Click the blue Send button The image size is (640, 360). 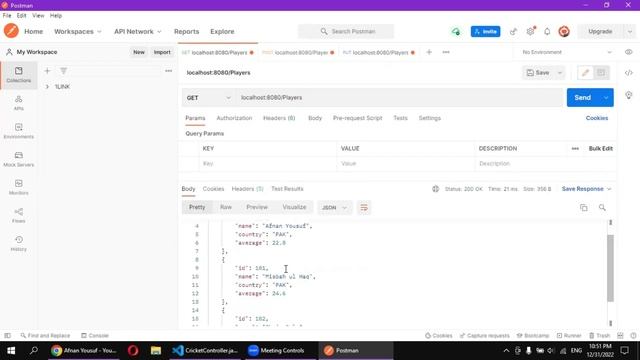pos(583,98)
